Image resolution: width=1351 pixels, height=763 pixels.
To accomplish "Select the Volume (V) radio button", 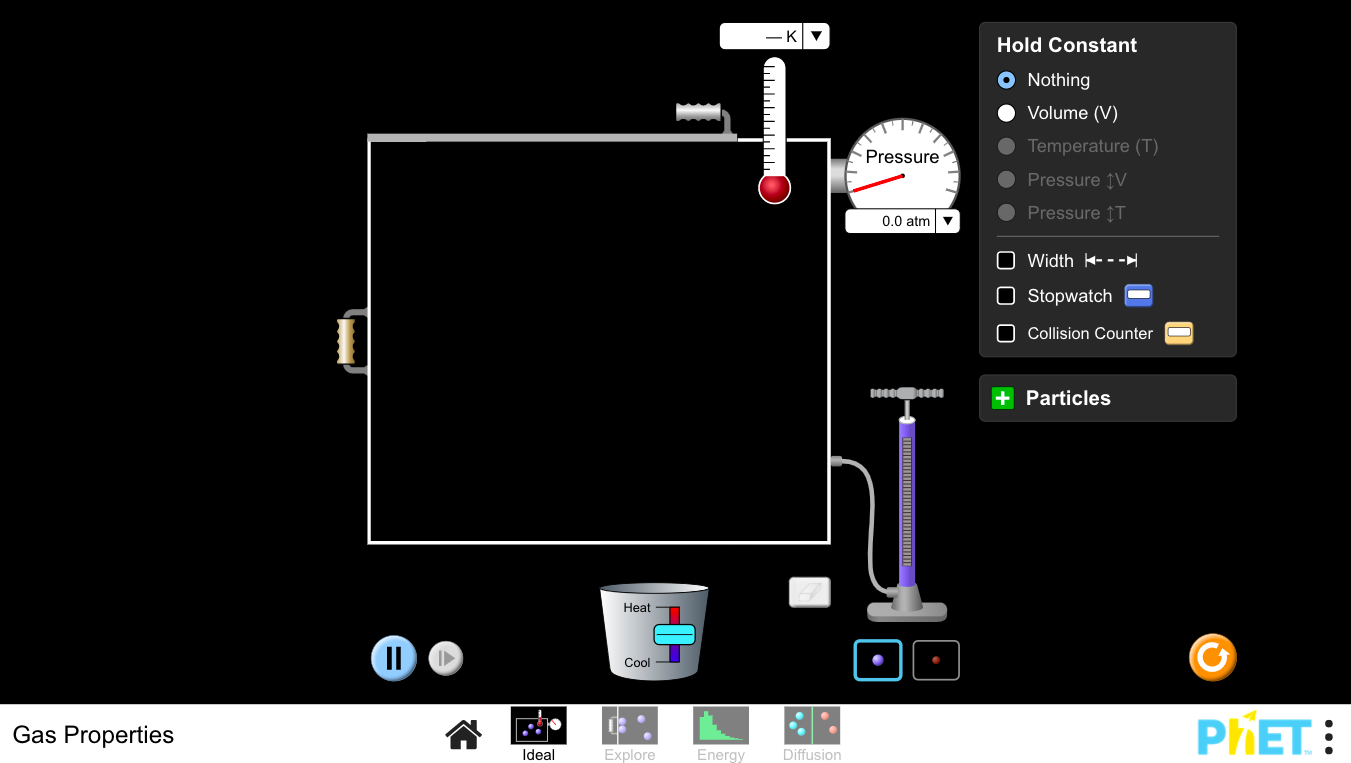I will pos(1006,113).
